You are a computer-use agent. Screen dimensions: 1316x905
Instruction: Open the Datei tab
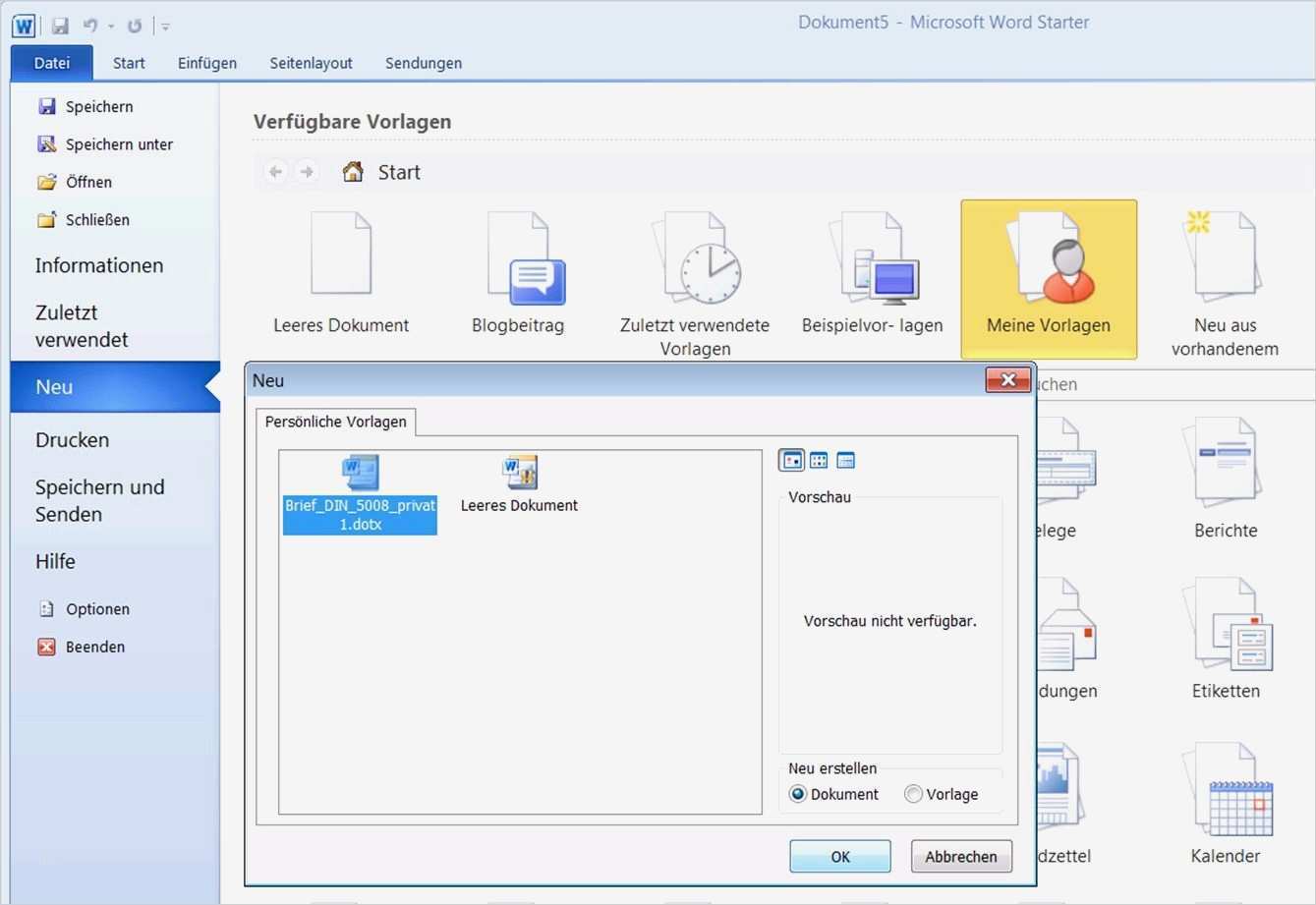(x=52, y=63)
